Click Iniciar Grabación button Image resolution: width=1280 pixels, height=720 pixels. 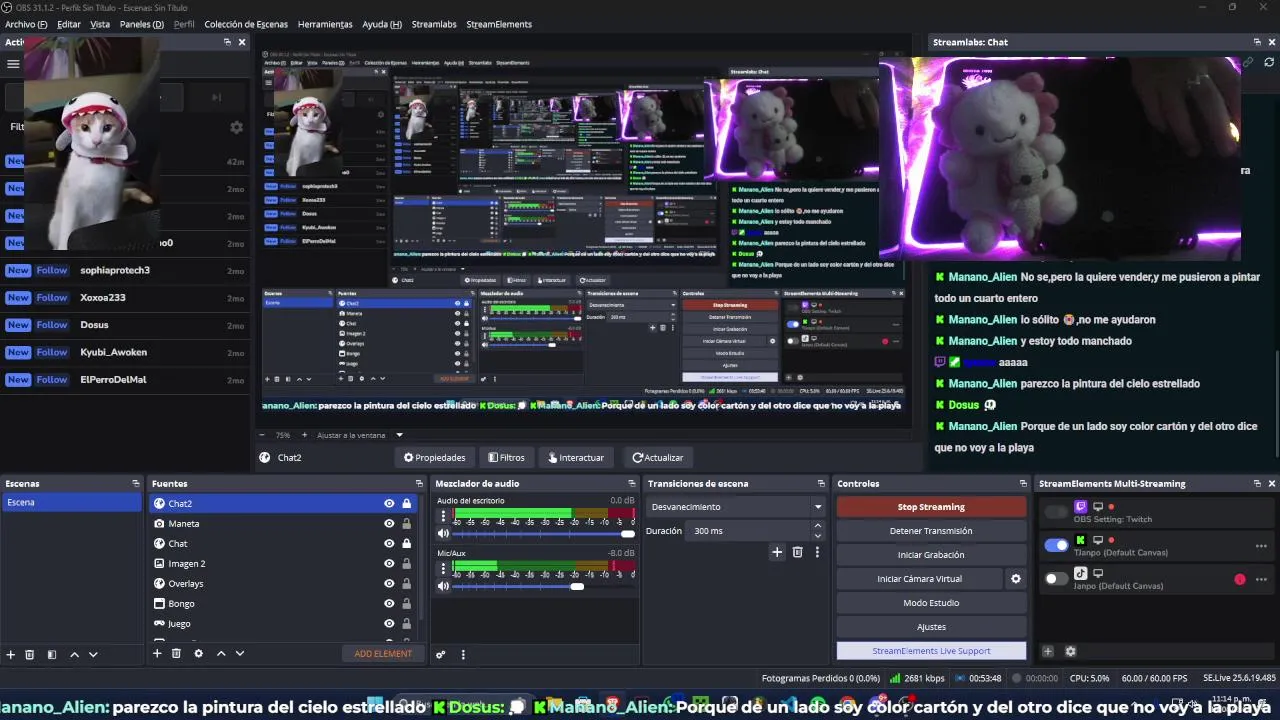tap(931, 555)
